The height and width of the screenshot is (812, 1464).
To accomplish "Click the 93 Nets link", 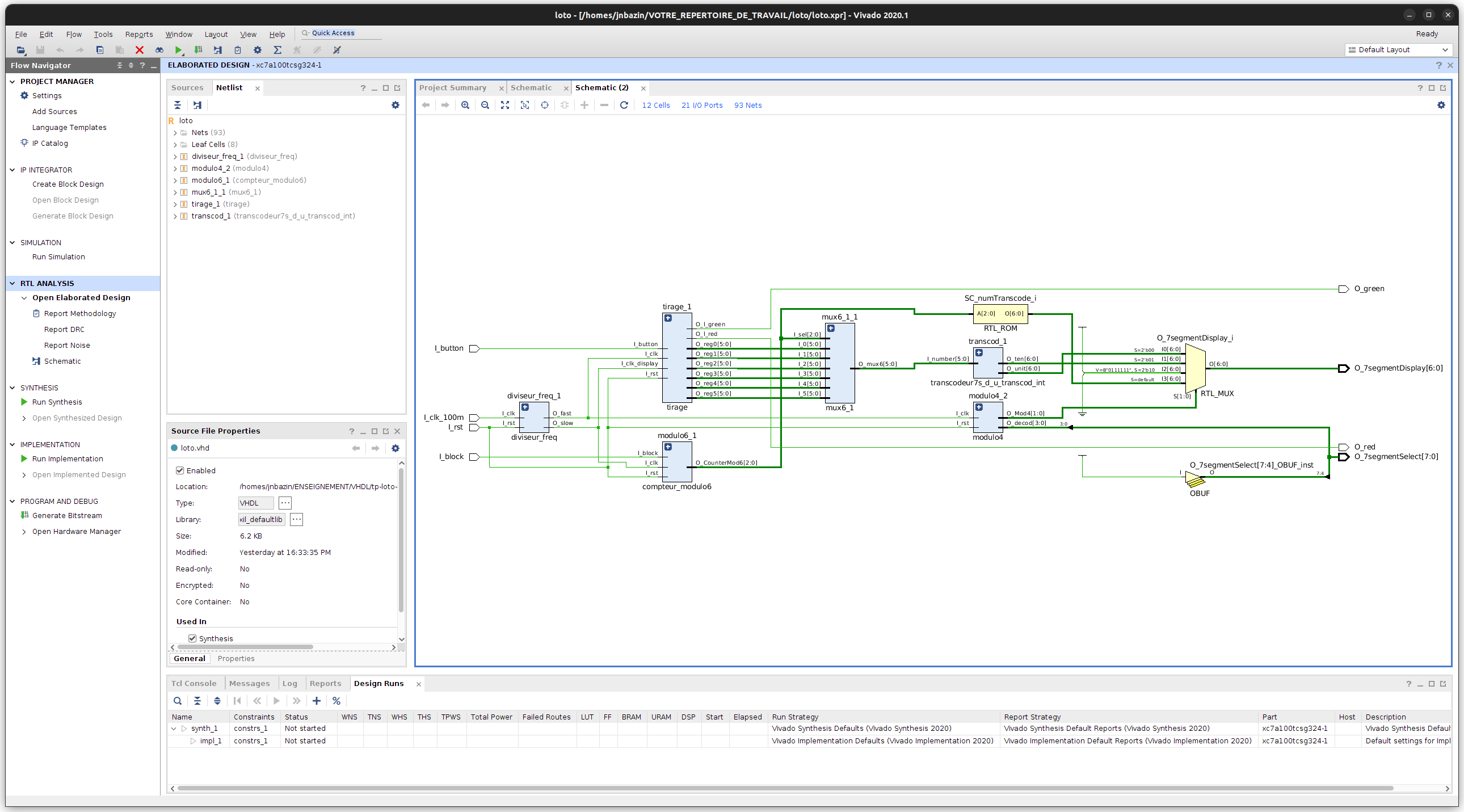I will coord(748,105).
